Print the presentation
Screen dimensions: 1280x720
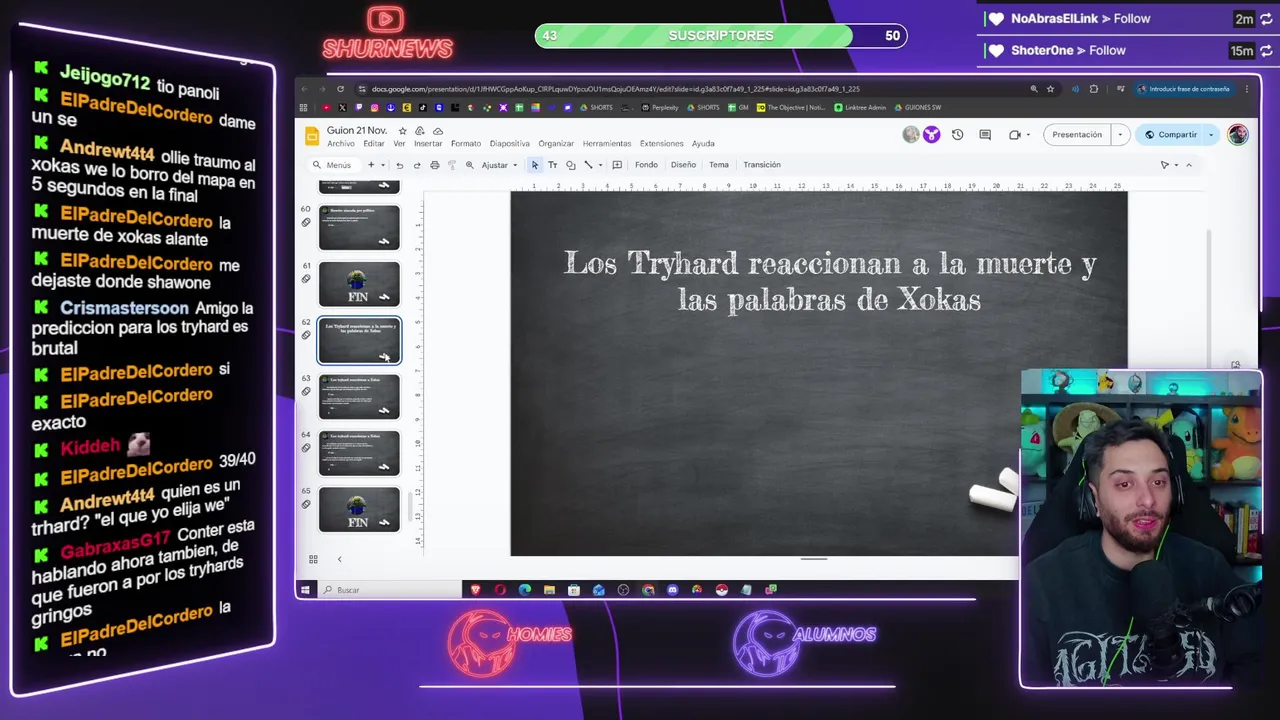pos(434,165)
